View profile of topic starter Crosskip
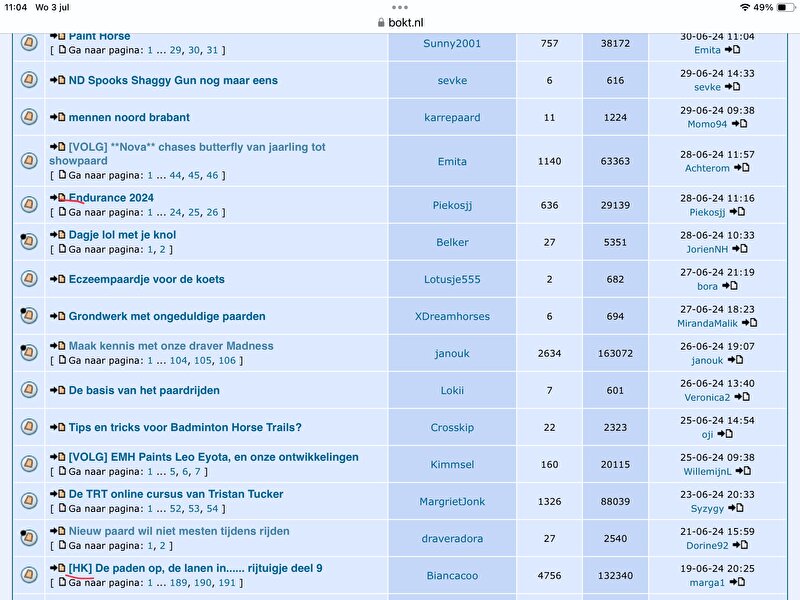Image resolution: width=800 pixels, height=600 pixels. 452,428
